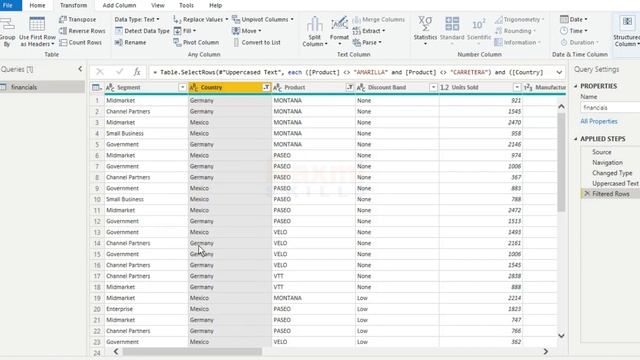Click the Pivot Column button
This screenshot has height=360, width=640.
click(196, 42)
